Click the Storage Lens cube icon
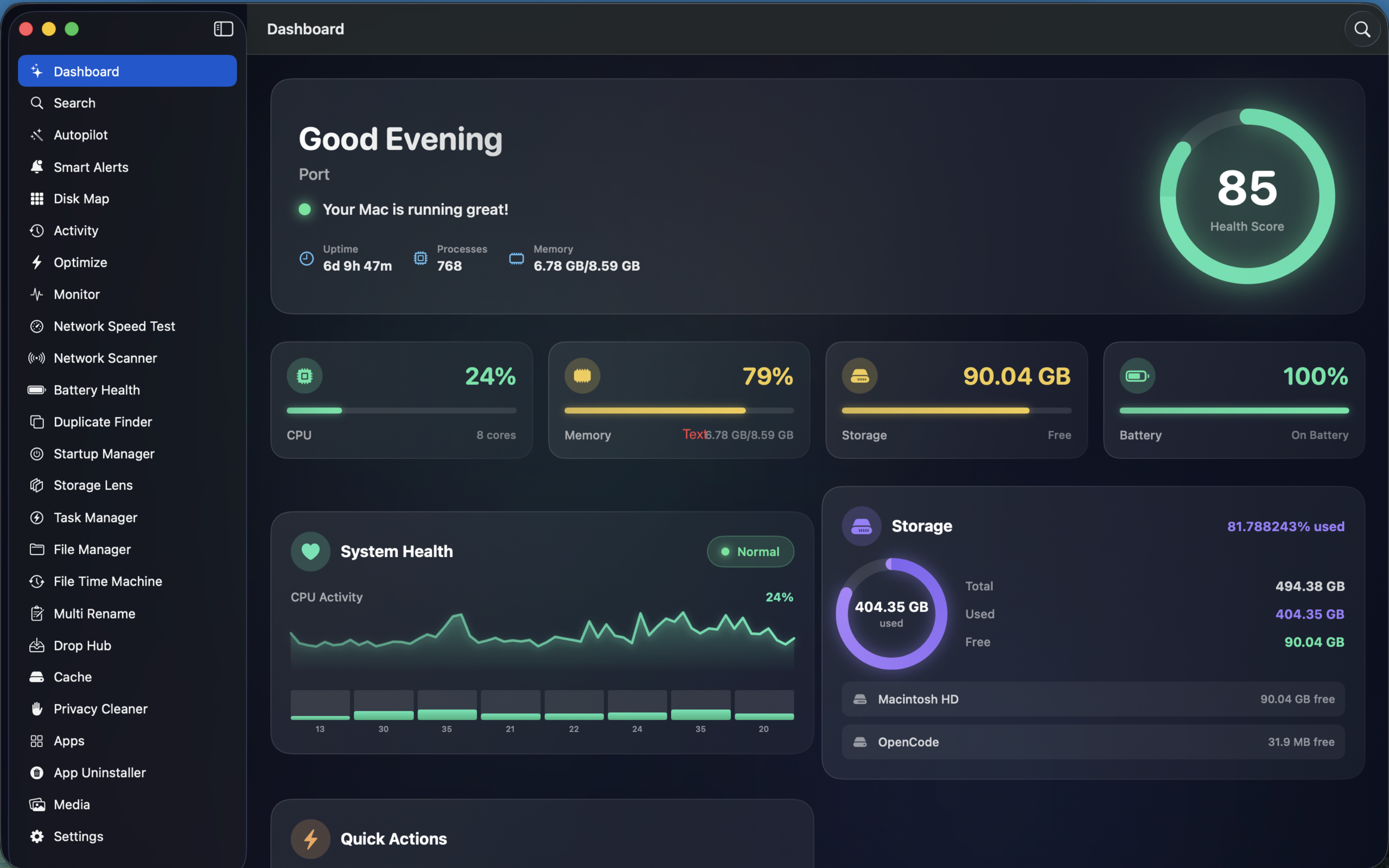 click(37, 486)
